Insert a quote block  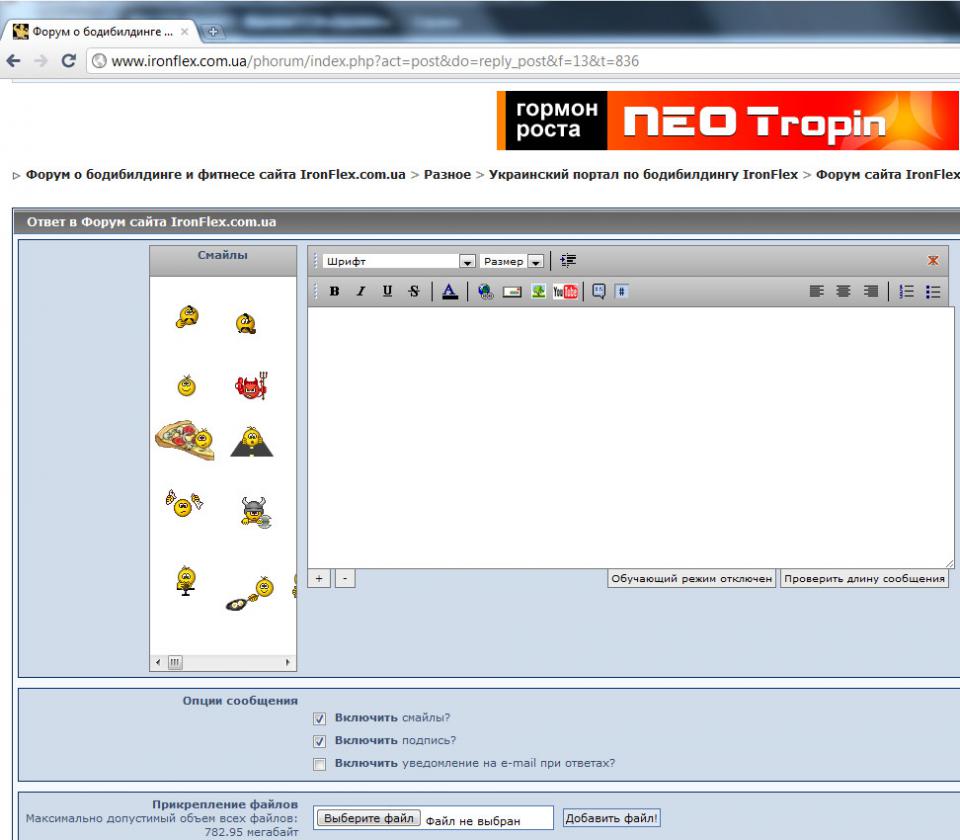coord(598,292)
